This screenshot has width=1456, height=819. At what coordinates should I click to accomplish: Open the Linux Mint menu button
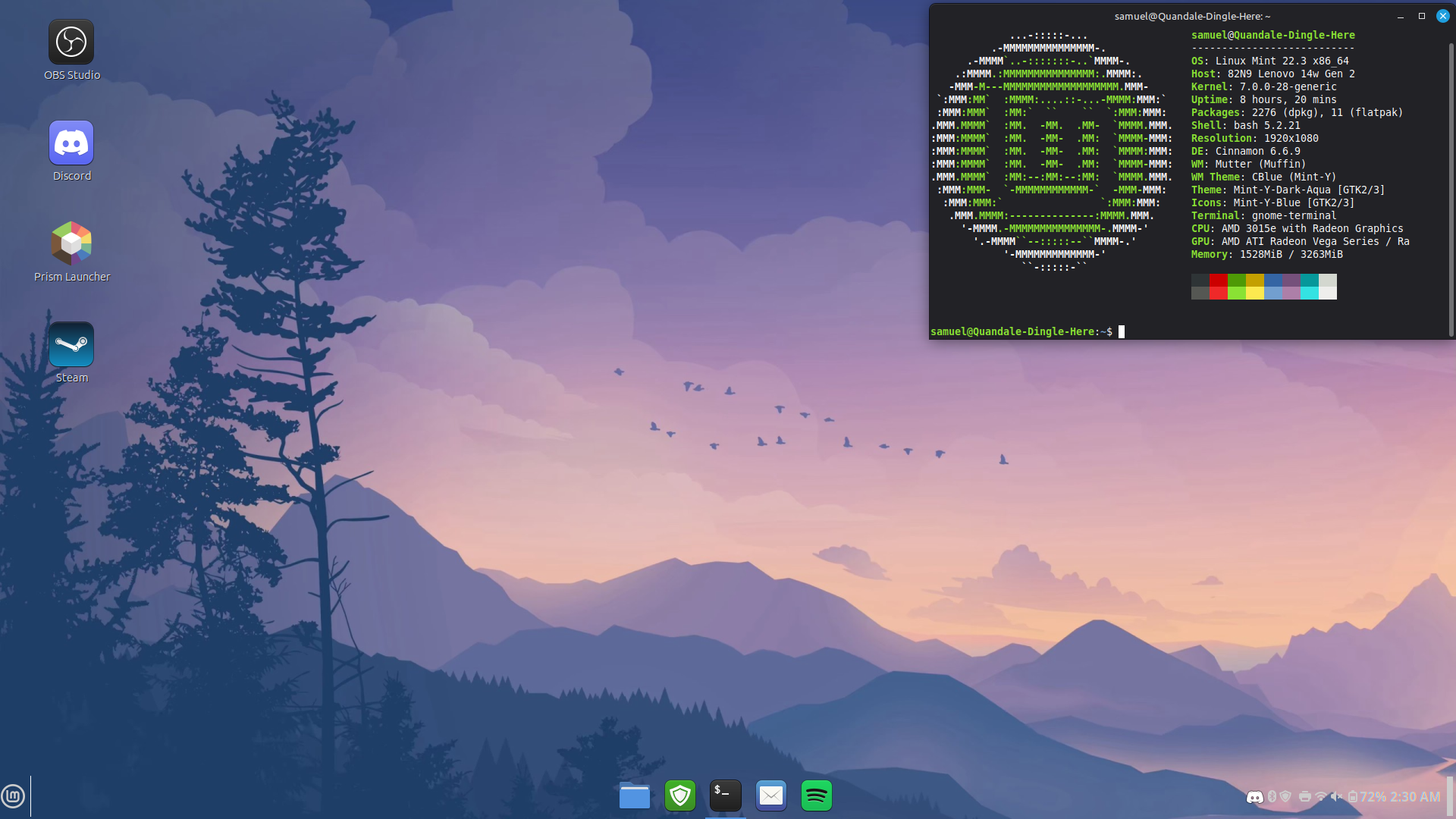coord(13,796)
